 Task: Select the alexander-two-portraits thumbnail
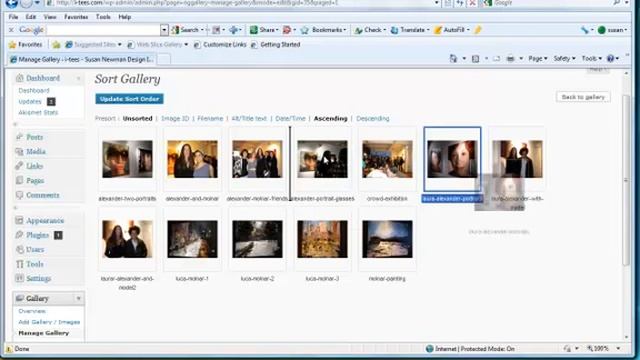click(127, 159)
